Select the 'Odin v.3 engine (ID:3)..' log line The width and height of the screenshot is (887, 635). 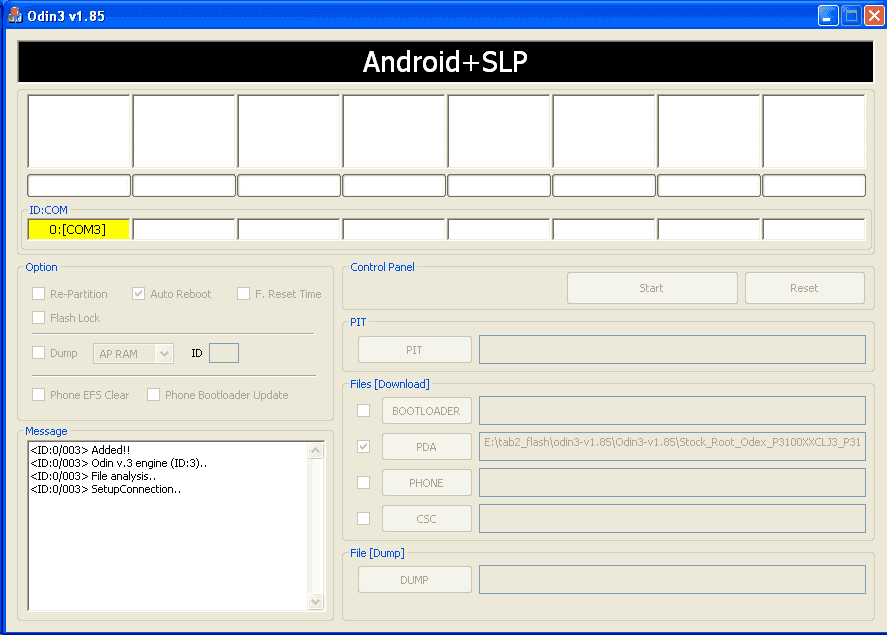119,463
